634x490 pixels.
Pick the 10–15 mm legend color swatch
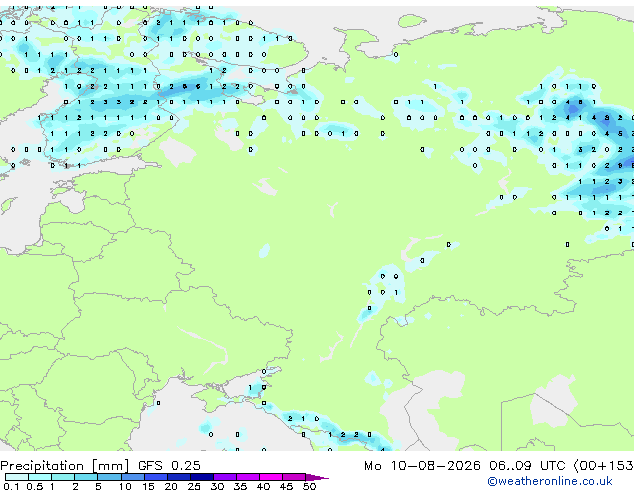[x=133, y=477]
